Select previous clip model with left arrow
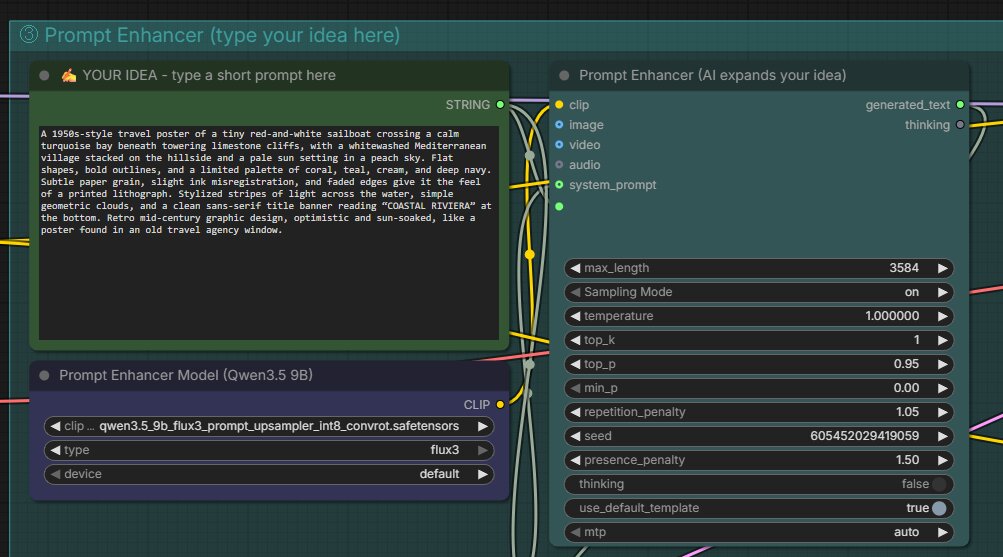The image size is (1003, 557). coord(55,426)
